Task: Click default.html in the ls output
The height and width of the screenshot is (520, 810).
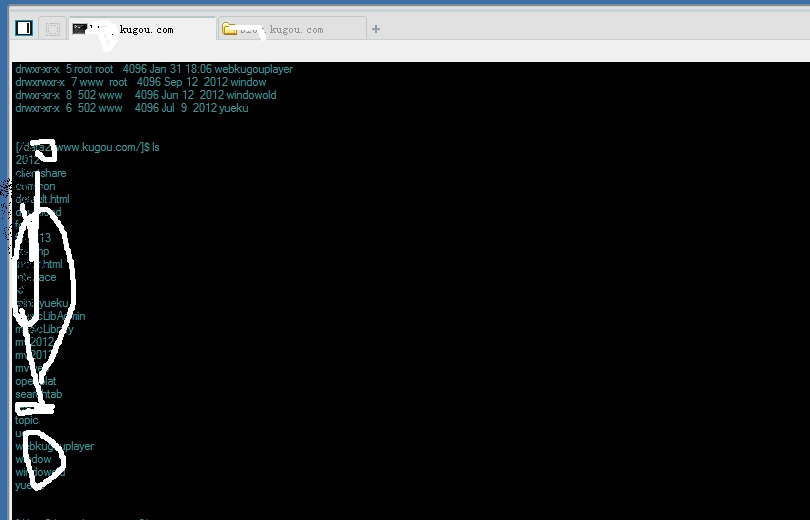Action: (x=42, y=199)
